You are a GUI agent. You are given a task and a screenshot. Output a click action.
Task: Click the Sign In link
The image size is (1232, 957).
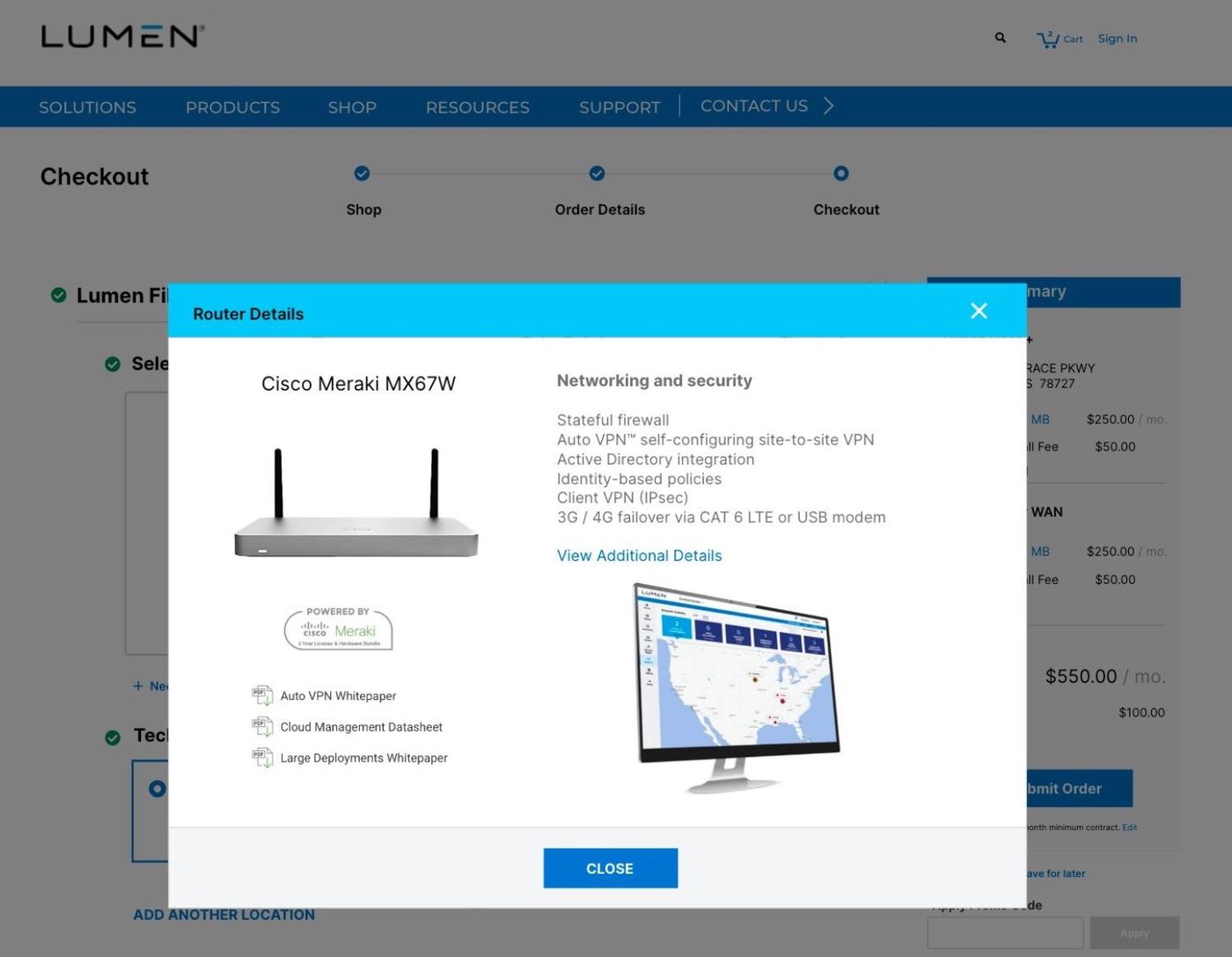(x=1118, y=39)
